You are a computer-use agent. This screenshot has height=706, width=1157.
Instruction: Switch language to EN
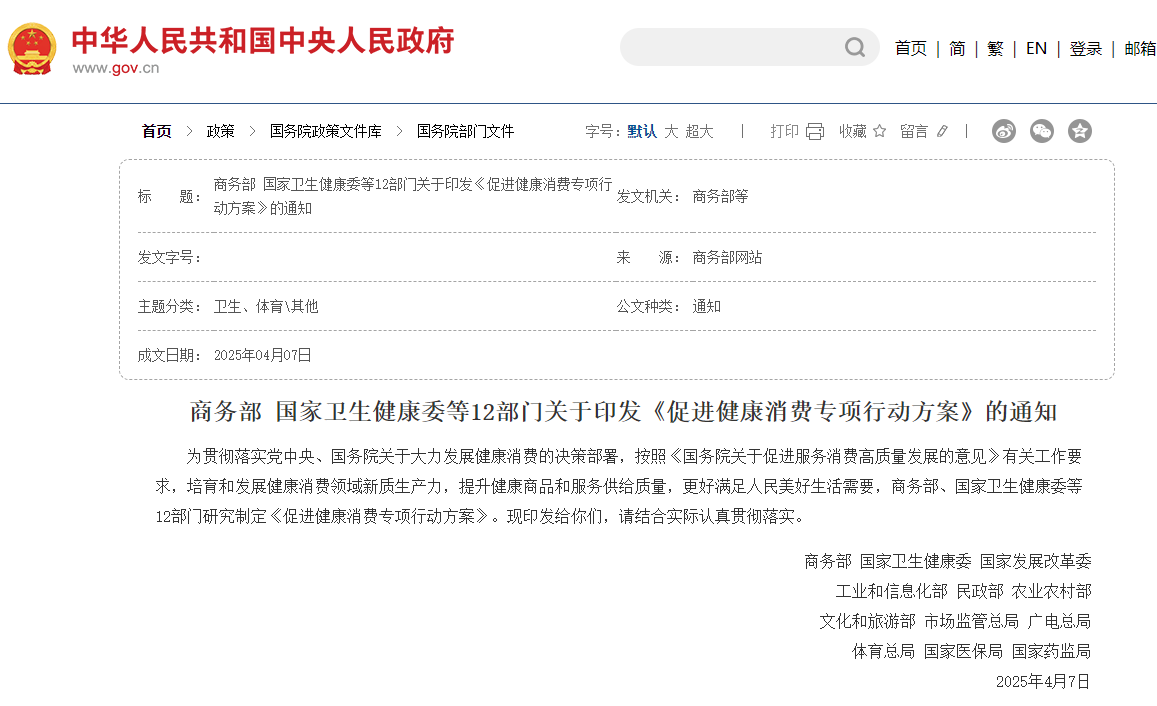pyautogui.click(x=1036, y=47)
